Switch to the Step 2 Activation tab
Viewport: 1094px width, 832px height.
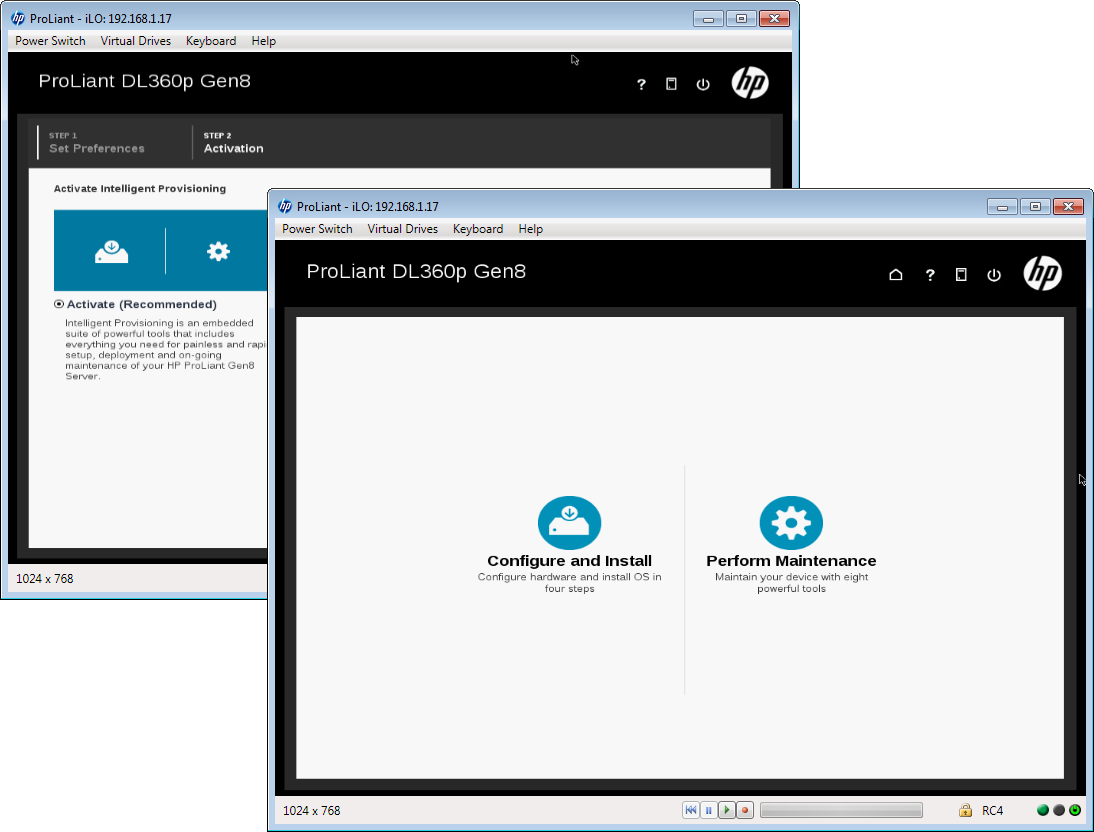233,142
